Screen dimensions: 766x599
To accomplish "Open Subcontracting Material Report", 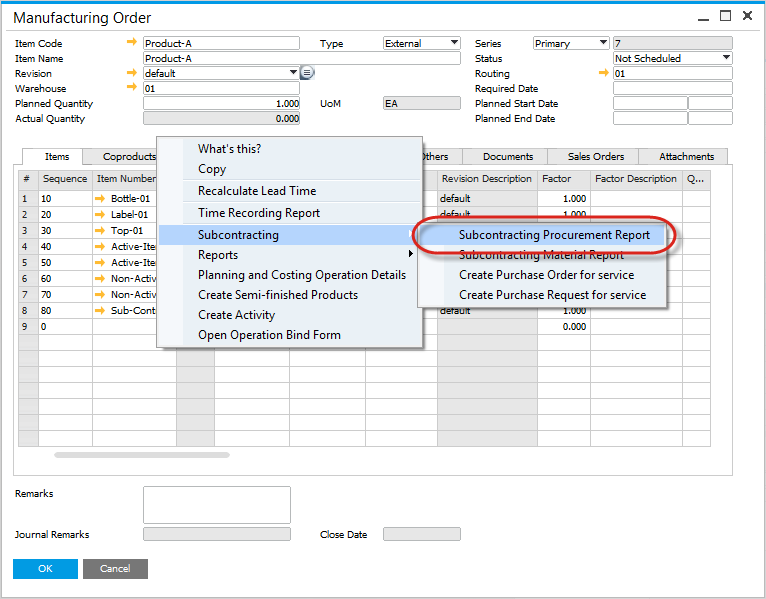I will pyautogui.click(x=542, y=255).
